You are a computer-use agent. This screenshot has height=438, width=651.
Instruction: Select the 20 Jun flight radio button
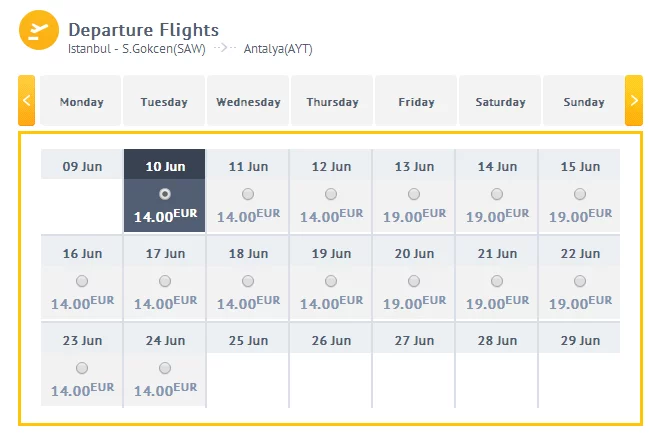414,282
